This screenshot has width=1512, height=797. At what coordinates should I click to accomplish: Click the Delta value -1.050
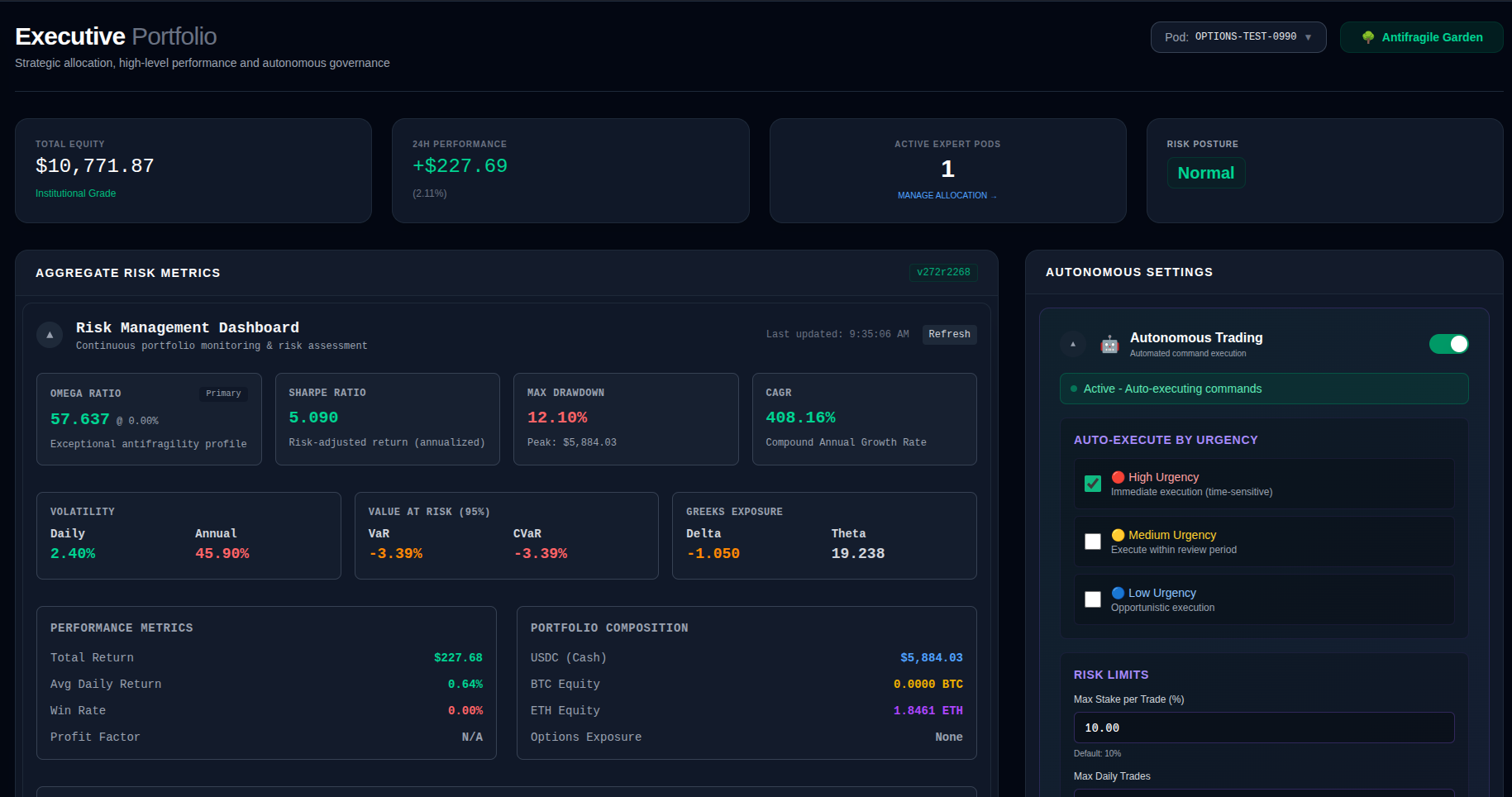tap(713, 553)
